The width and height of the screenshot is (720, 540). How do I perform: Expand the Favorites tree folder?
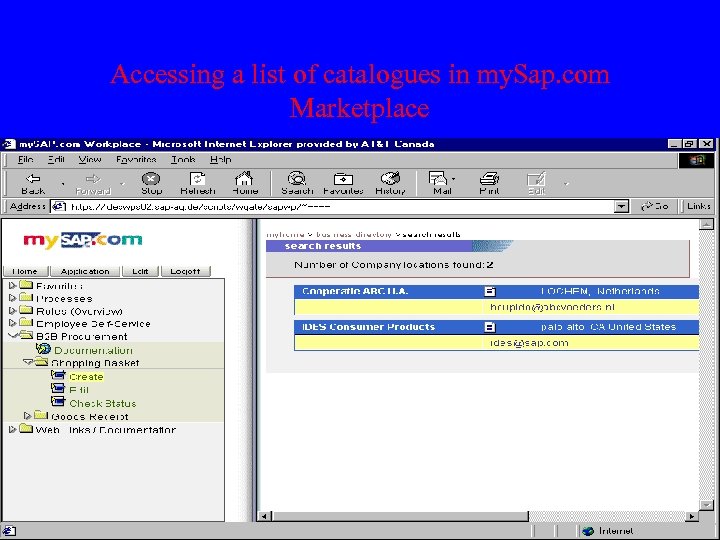point(12,286)
